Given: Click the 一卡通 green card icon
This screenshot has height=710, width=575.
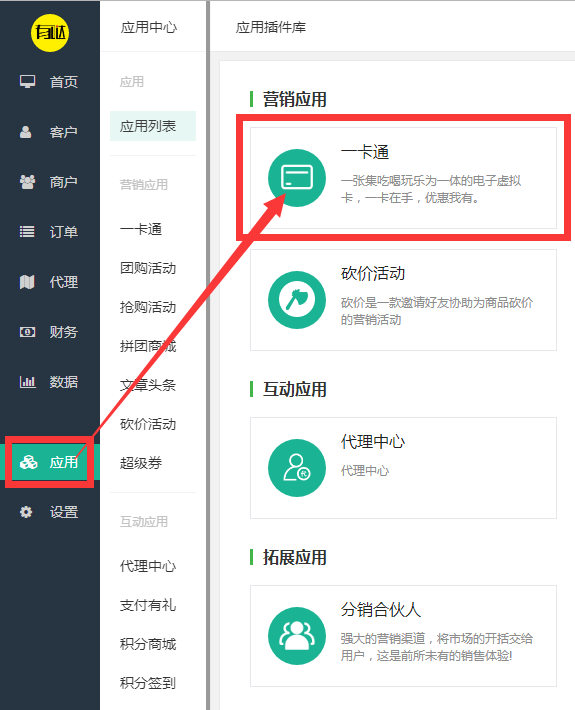Looking at the screenshot, I should [297, 178].
